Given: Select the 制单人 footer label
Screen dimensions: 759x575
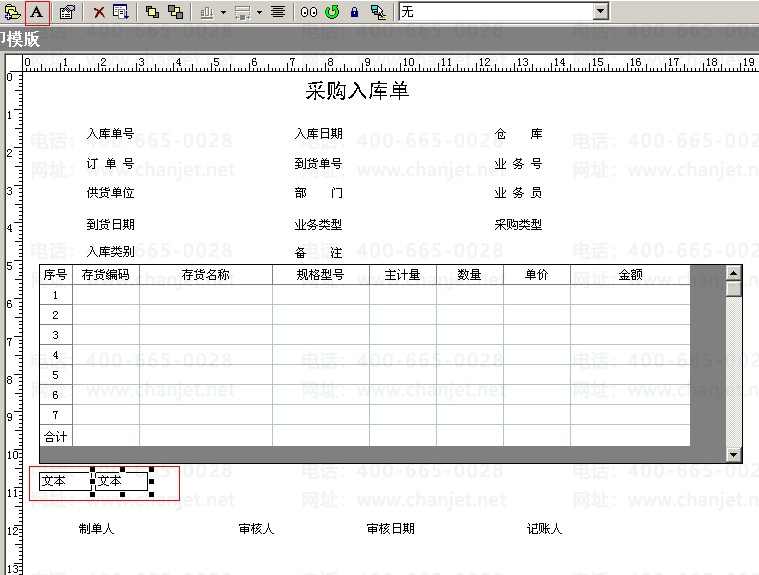Looking at the screenshot, I should (x=96, y=529).
